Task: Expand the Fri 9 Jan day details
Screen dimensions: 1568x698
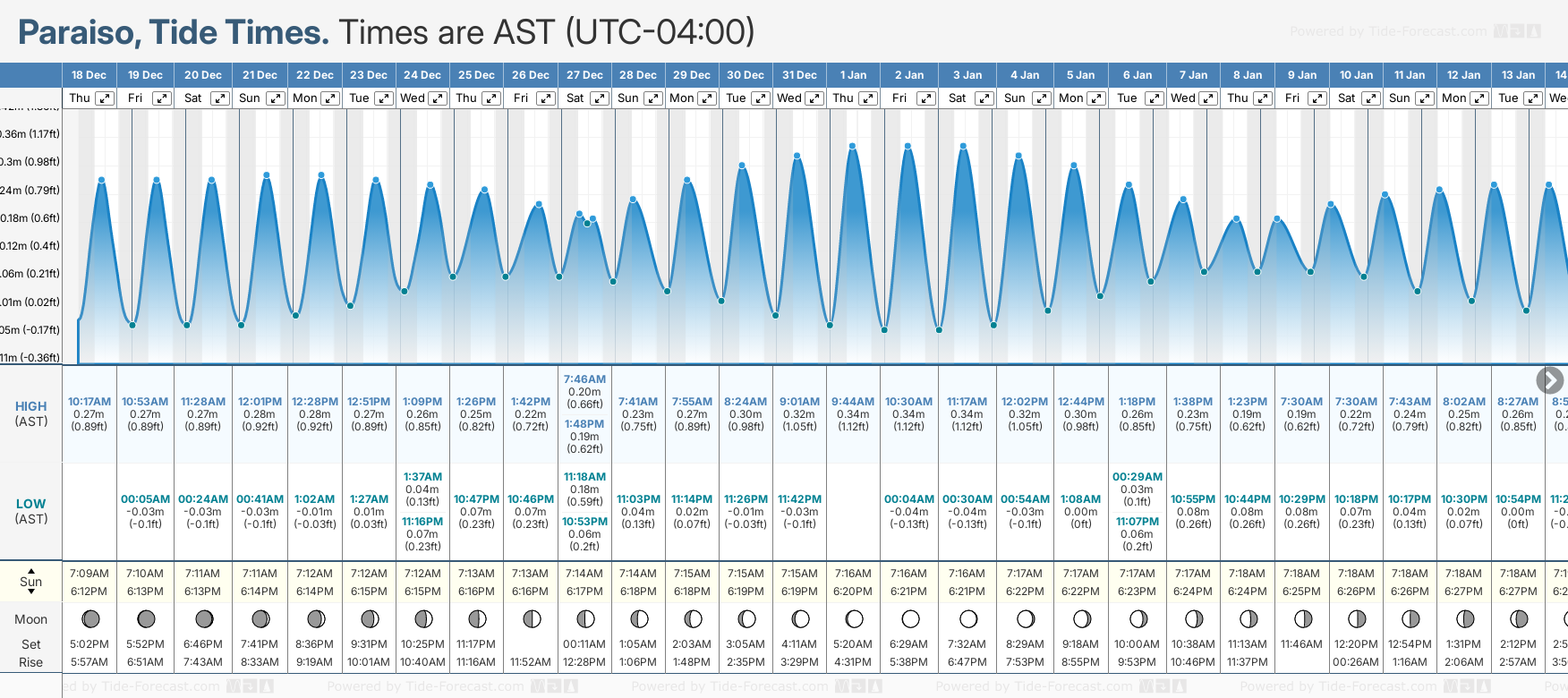Action: click(x=1317, y=98)
